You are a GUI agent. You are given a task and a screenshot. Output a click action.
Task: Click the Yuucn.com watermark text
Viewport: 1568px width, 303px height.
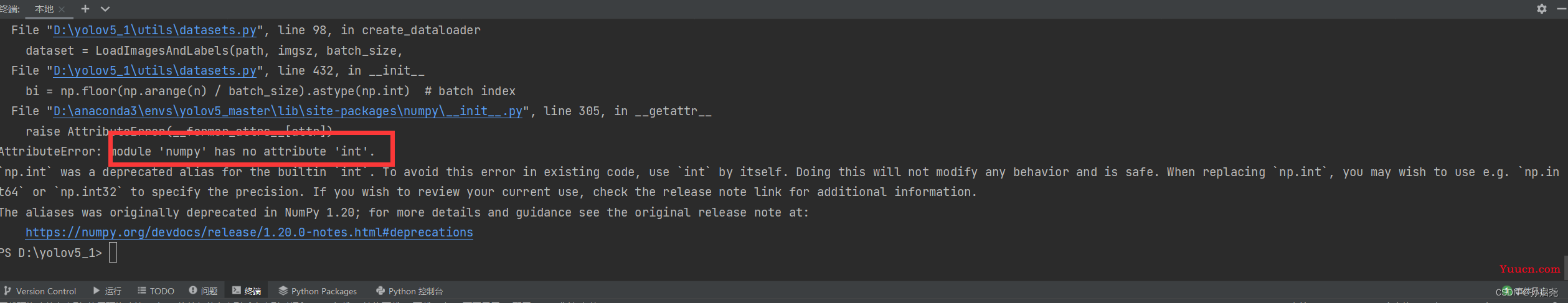coord(1530,269)
